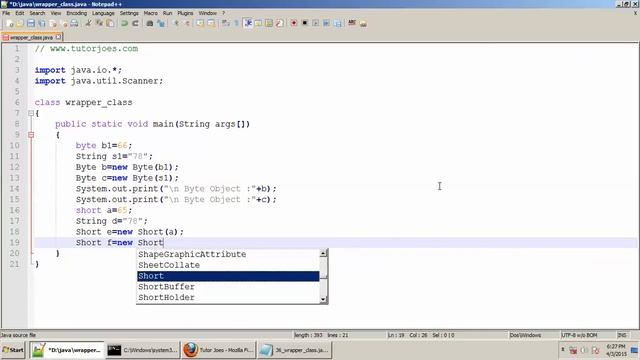640x360 pixels.
Task: Click the Redo toolbar icon
Action: 135,23
